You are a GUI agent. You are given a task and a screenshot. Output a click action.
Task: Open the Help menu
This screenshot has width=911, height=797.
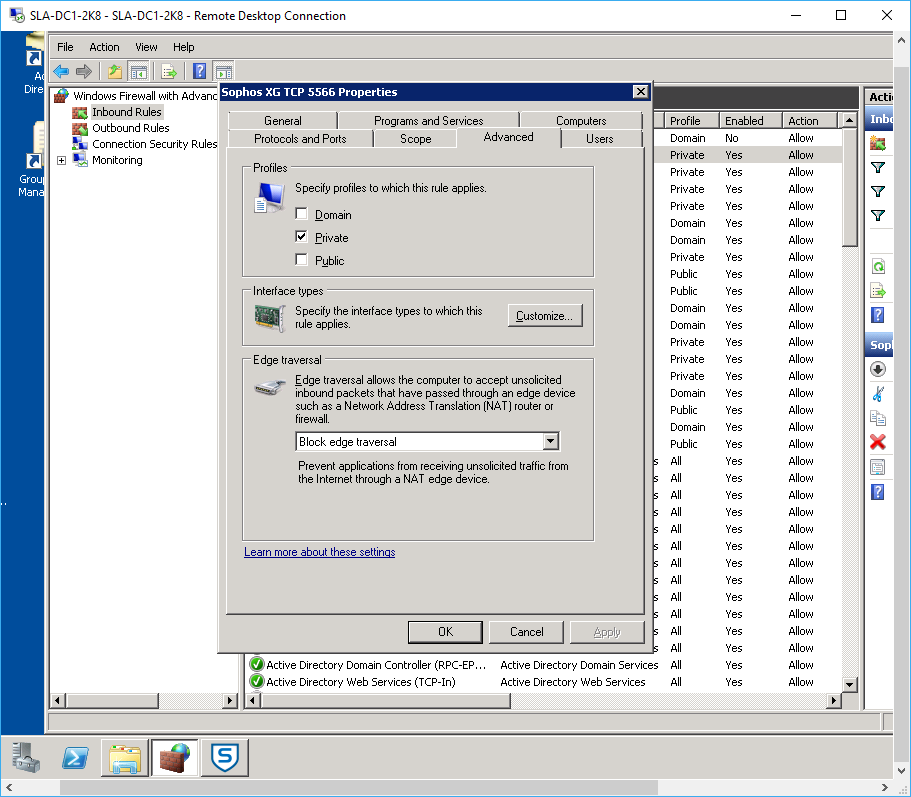pyautogui.click(x=184, y=47)
